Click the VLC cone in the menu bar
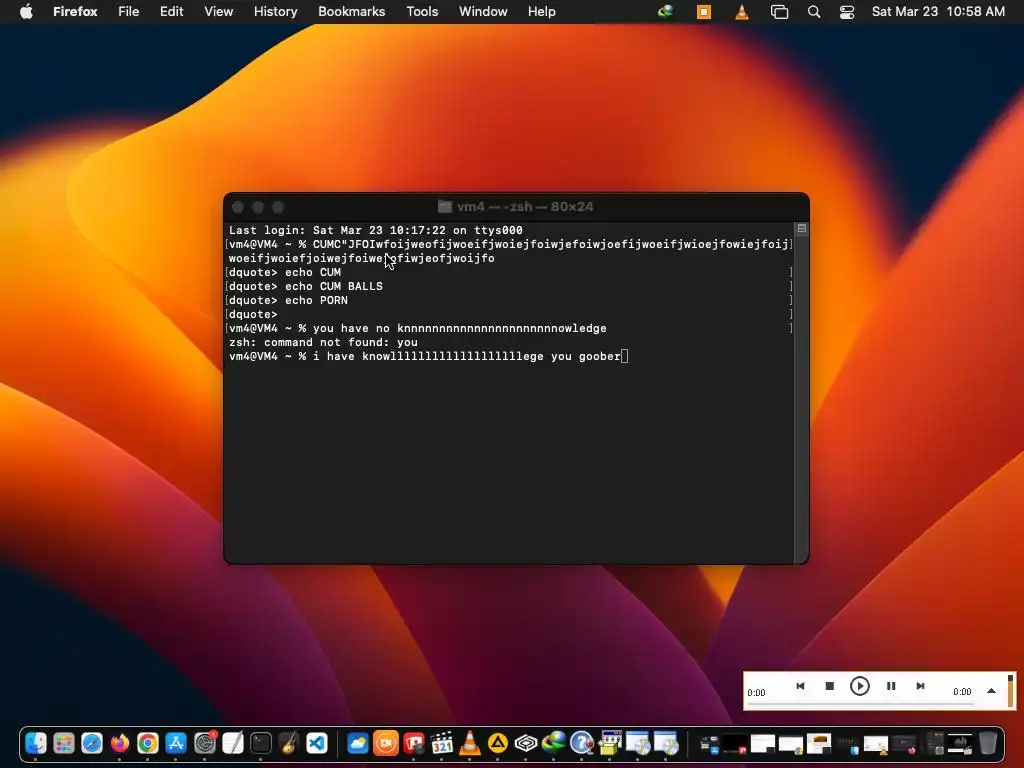1024x768 pixels. (742, 11)
